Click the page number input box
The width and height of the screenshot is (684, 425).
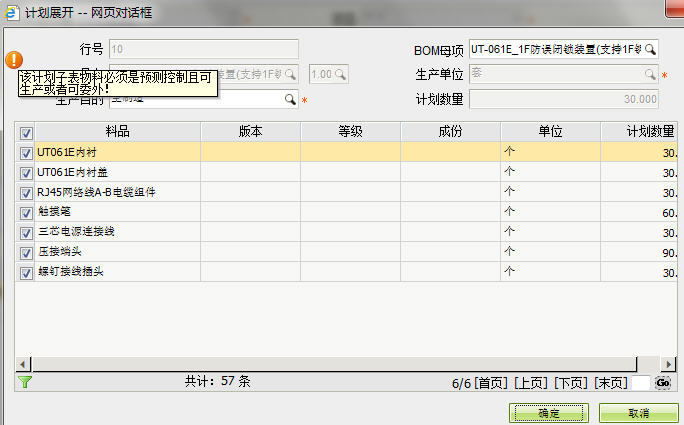(x=641, y=383)
